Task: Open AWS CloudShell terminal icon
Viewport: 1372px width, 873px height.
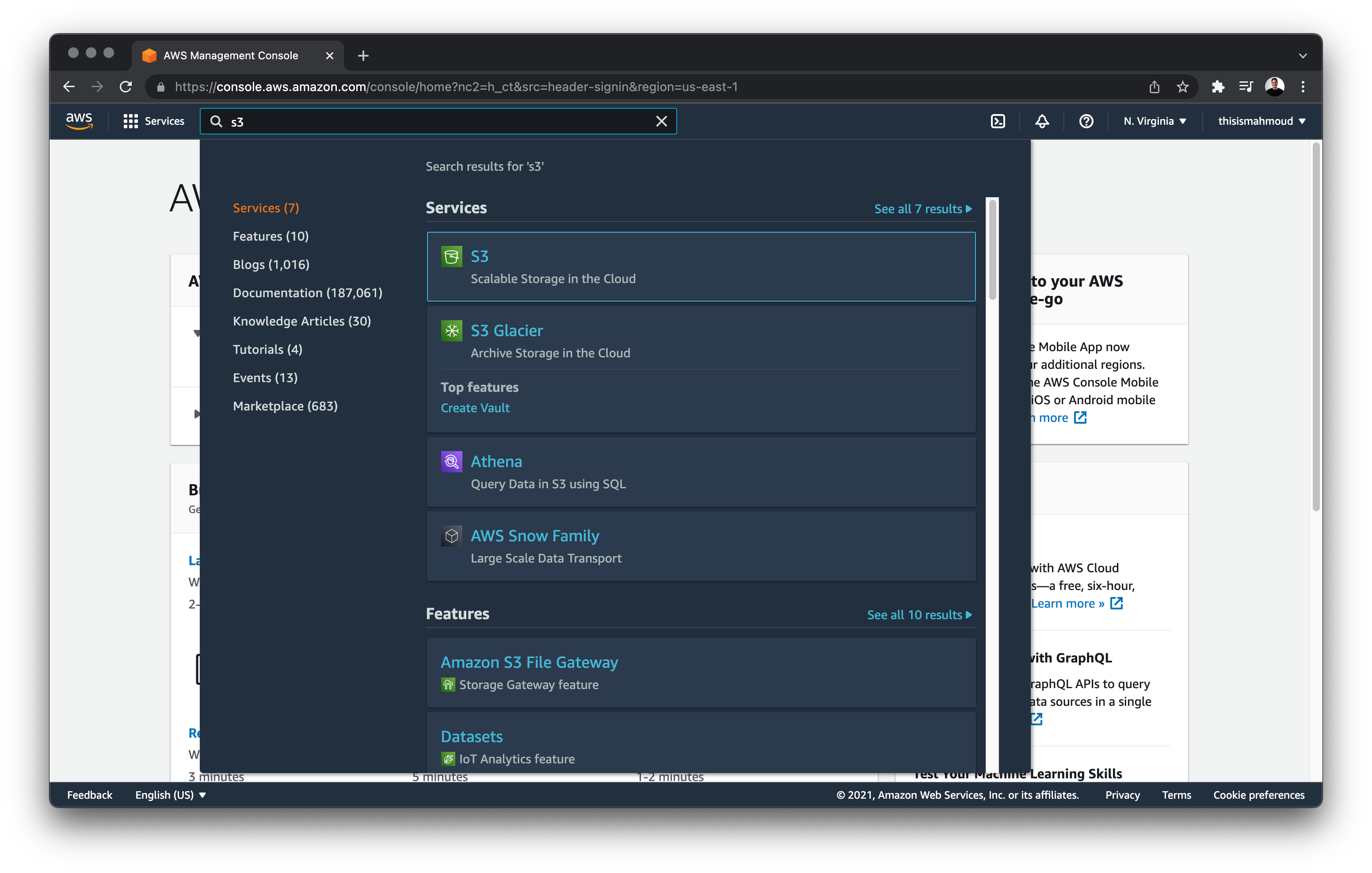Action: click(998, 121)
